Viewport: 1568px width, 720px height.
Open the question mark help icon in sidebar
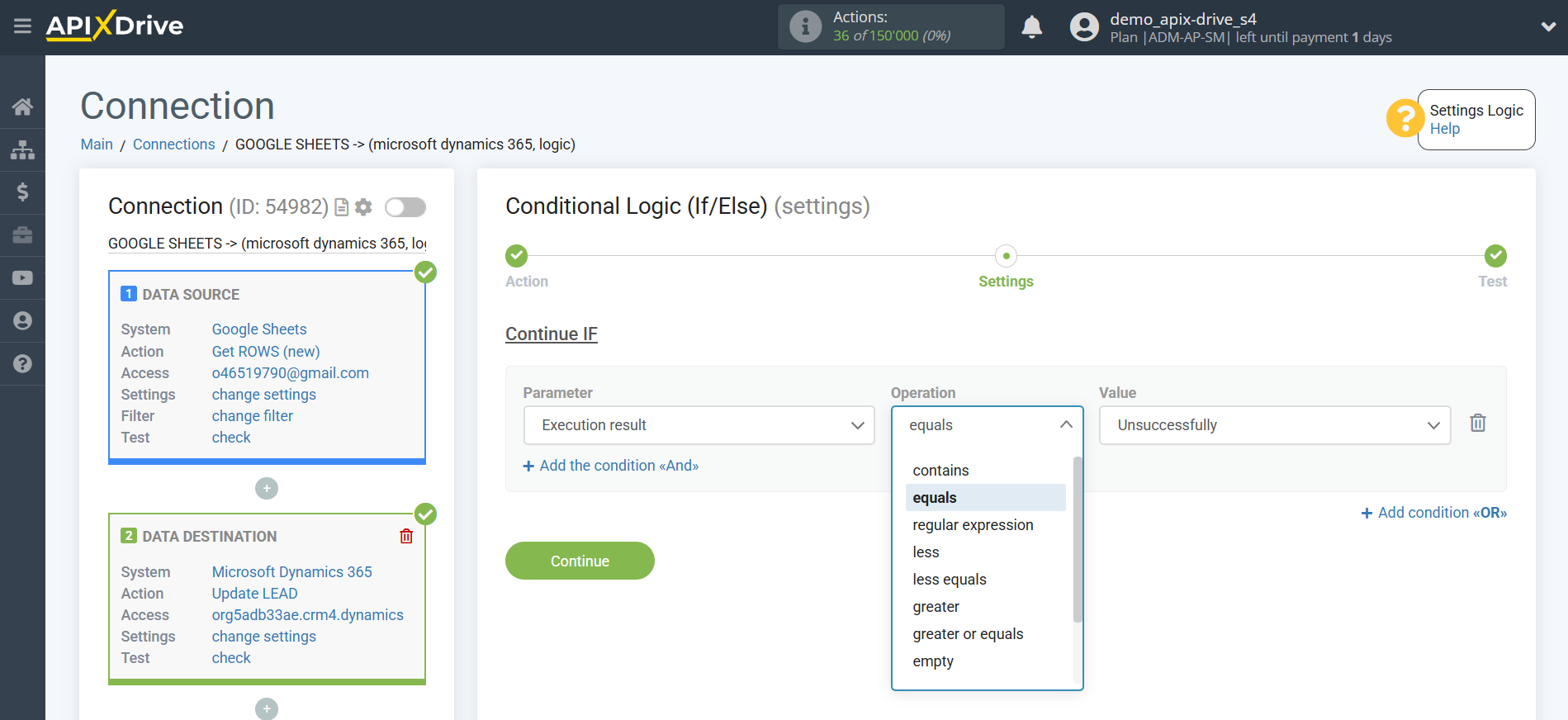tap(22, 364)
